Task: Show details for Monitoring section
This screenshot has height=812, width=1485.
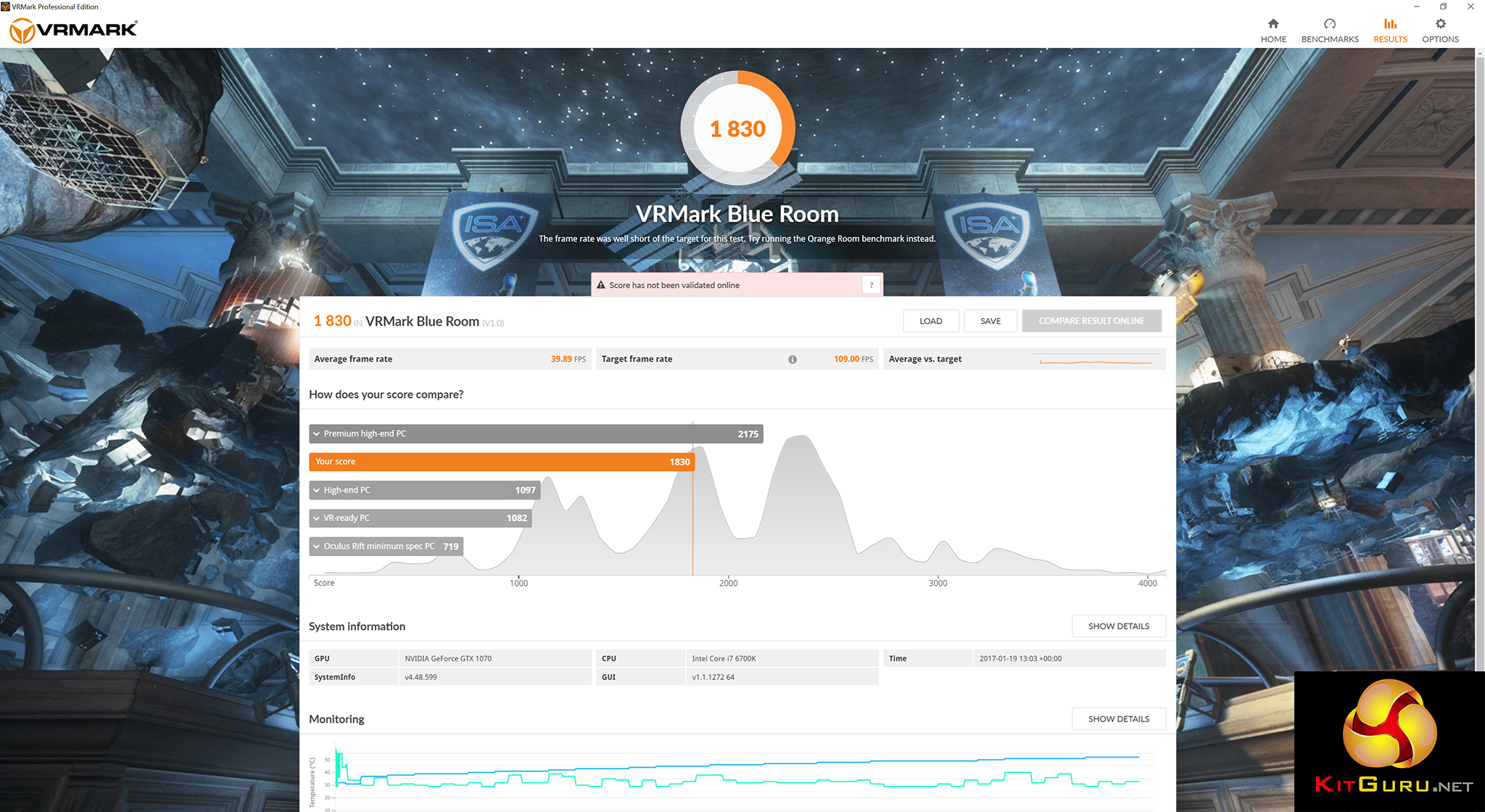Action: tap(1118, 719)
